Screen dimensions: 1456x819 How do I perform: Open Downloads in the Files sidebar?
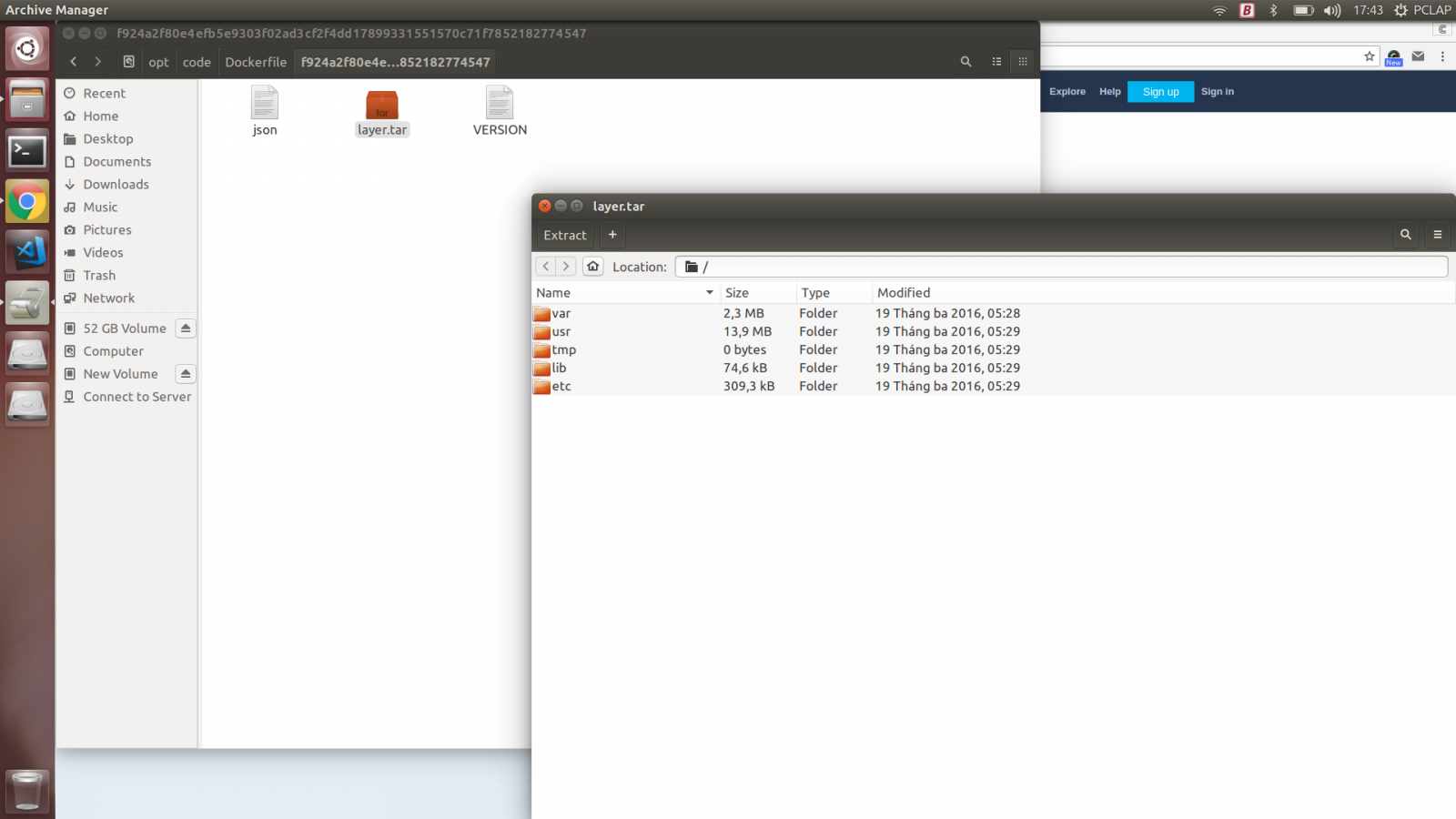116,185
